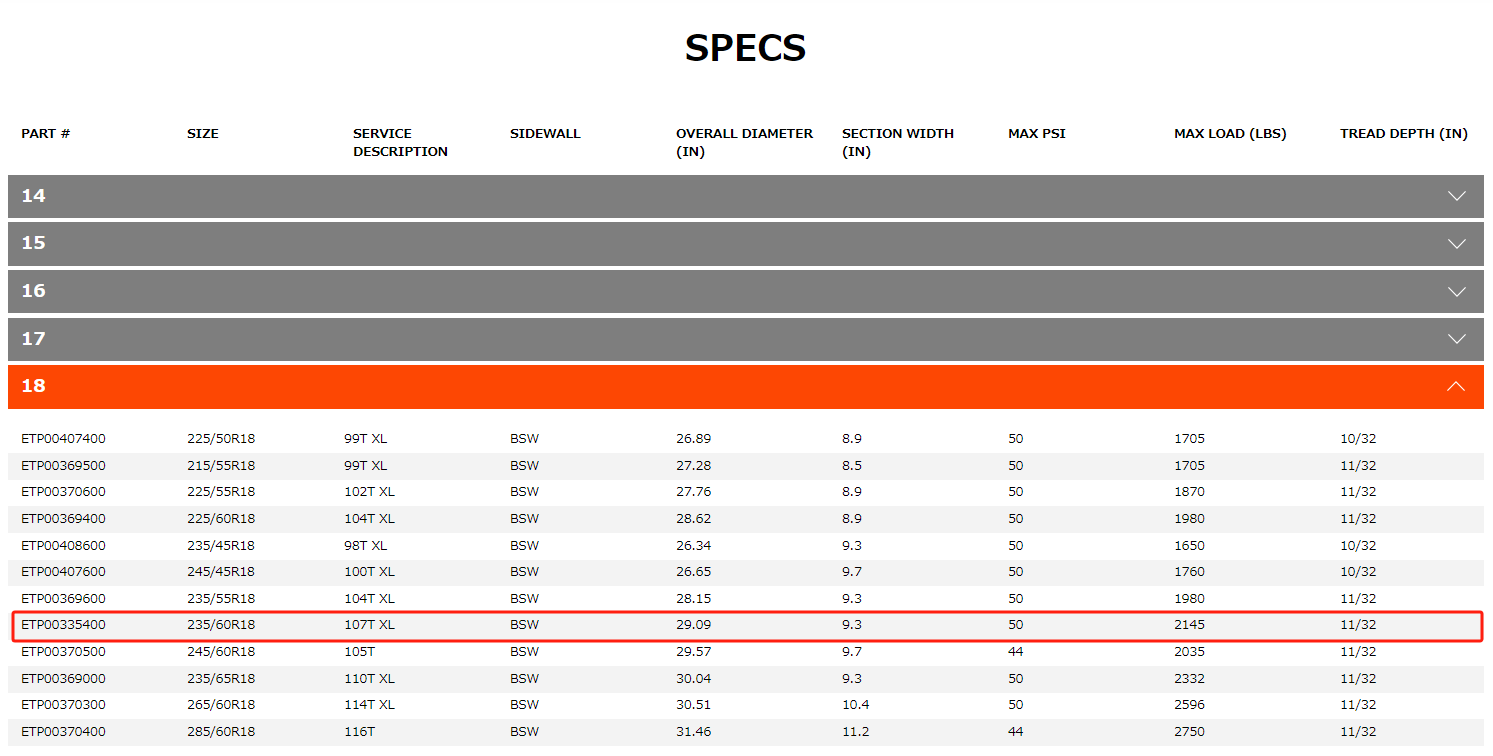Expand the 14 inch size section chevron

pyautogui.click(x=1456, y=196)
